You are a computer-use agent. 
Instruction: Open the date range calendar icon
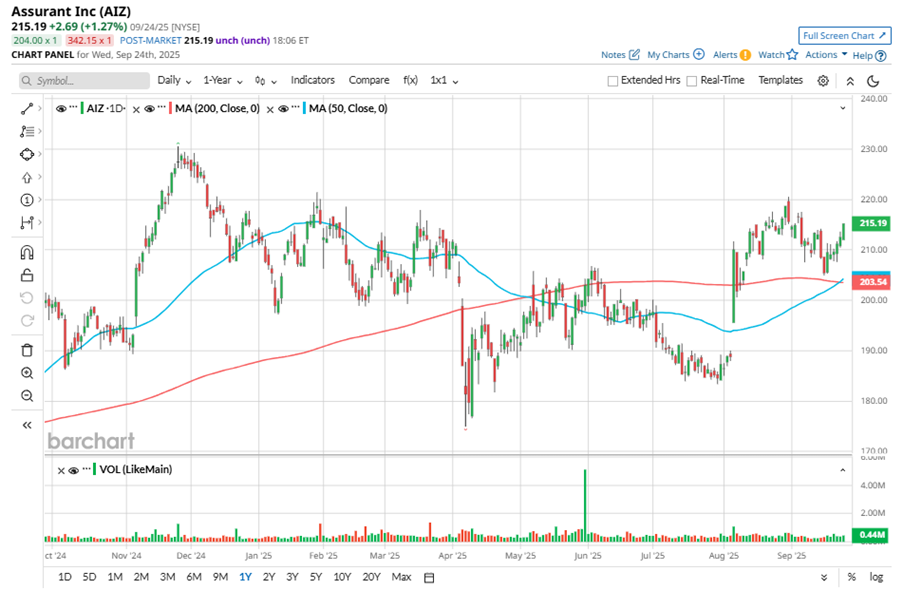point(429,577)
